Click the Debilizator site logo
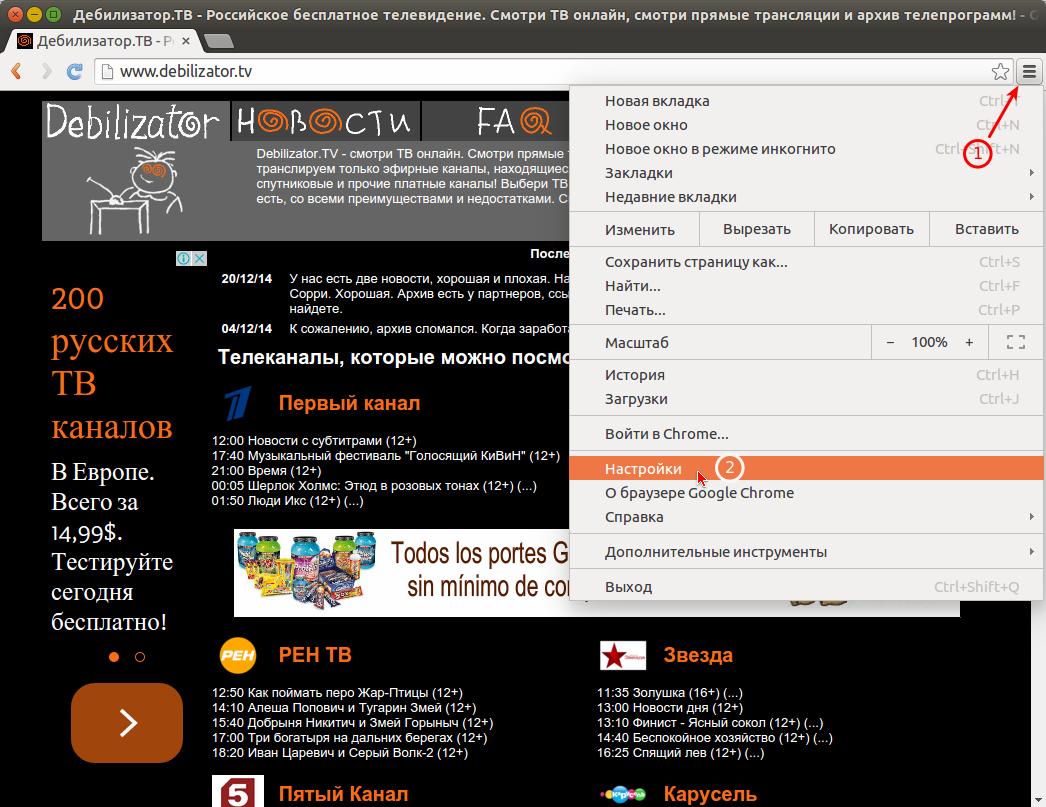This screenshot has height=807, width=1046. coord(135,122)
